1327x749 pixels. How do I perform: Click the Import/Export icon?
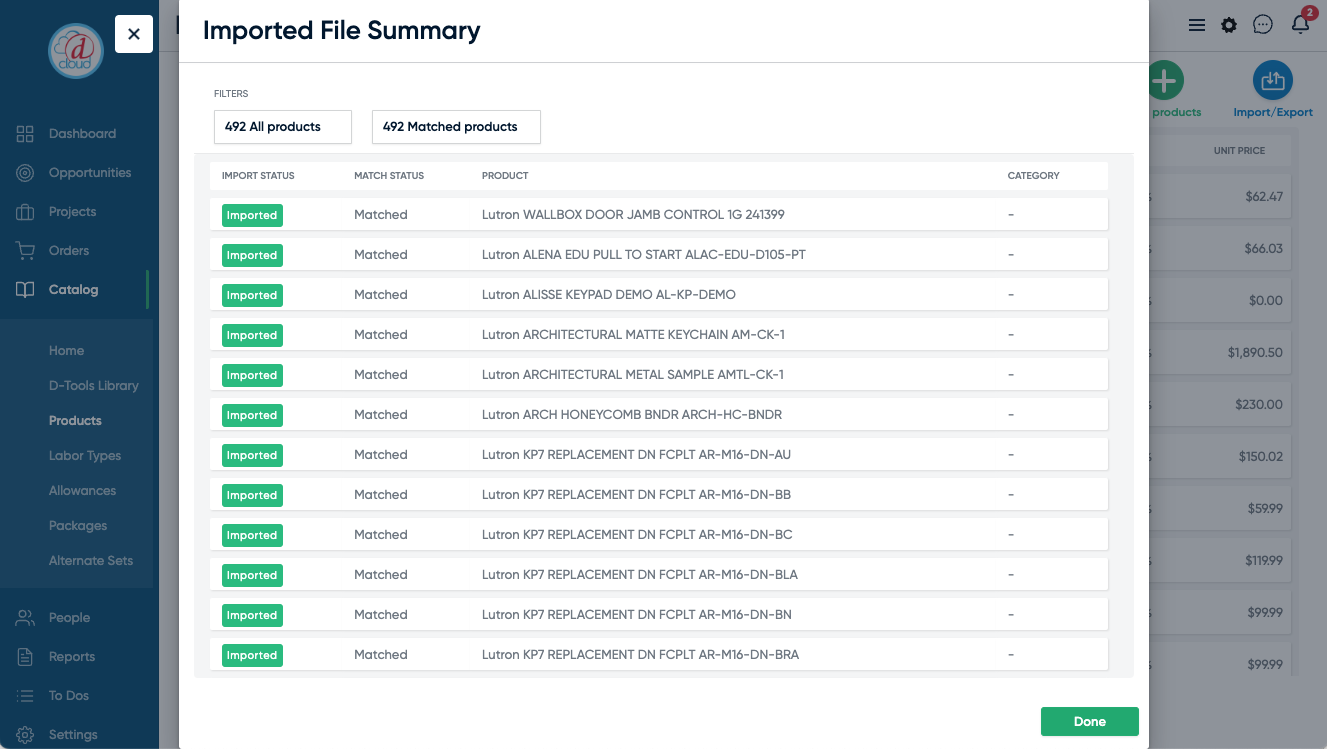point(1273,80)
